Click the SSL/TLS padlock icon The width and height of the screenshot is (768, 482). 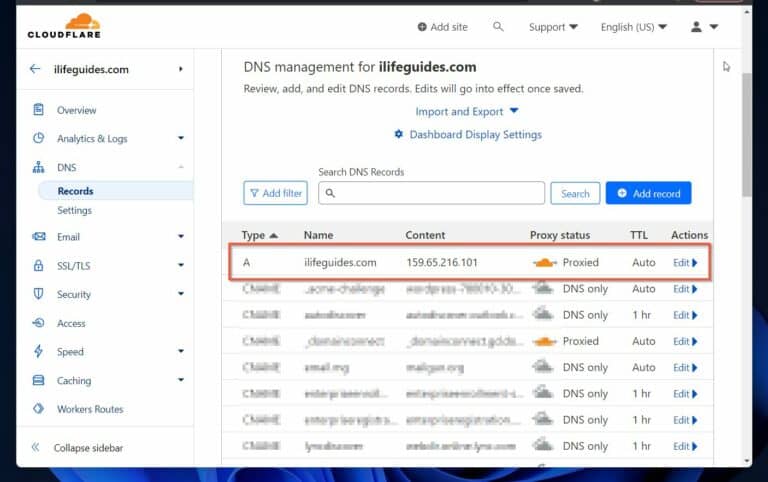pos(38,265)
